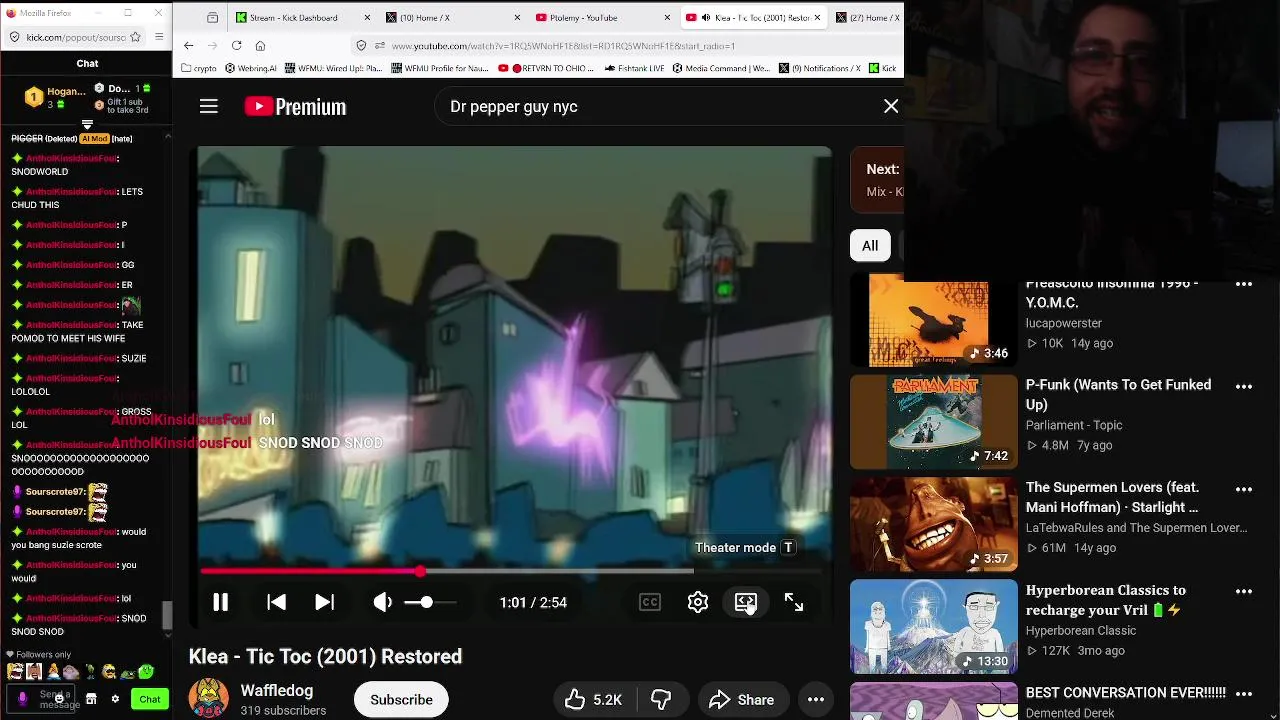
Task: Toggle Theater mode
Action: click(x=746, y=602)
